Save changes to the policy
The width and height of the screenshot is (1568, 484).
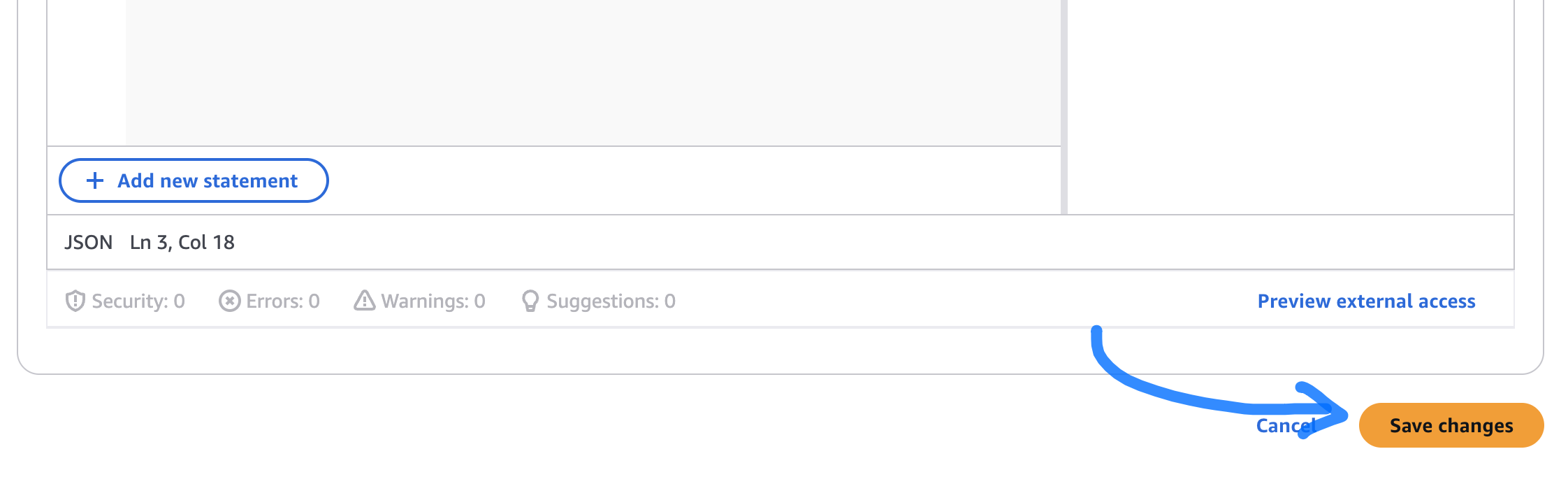pos(1451,425)
